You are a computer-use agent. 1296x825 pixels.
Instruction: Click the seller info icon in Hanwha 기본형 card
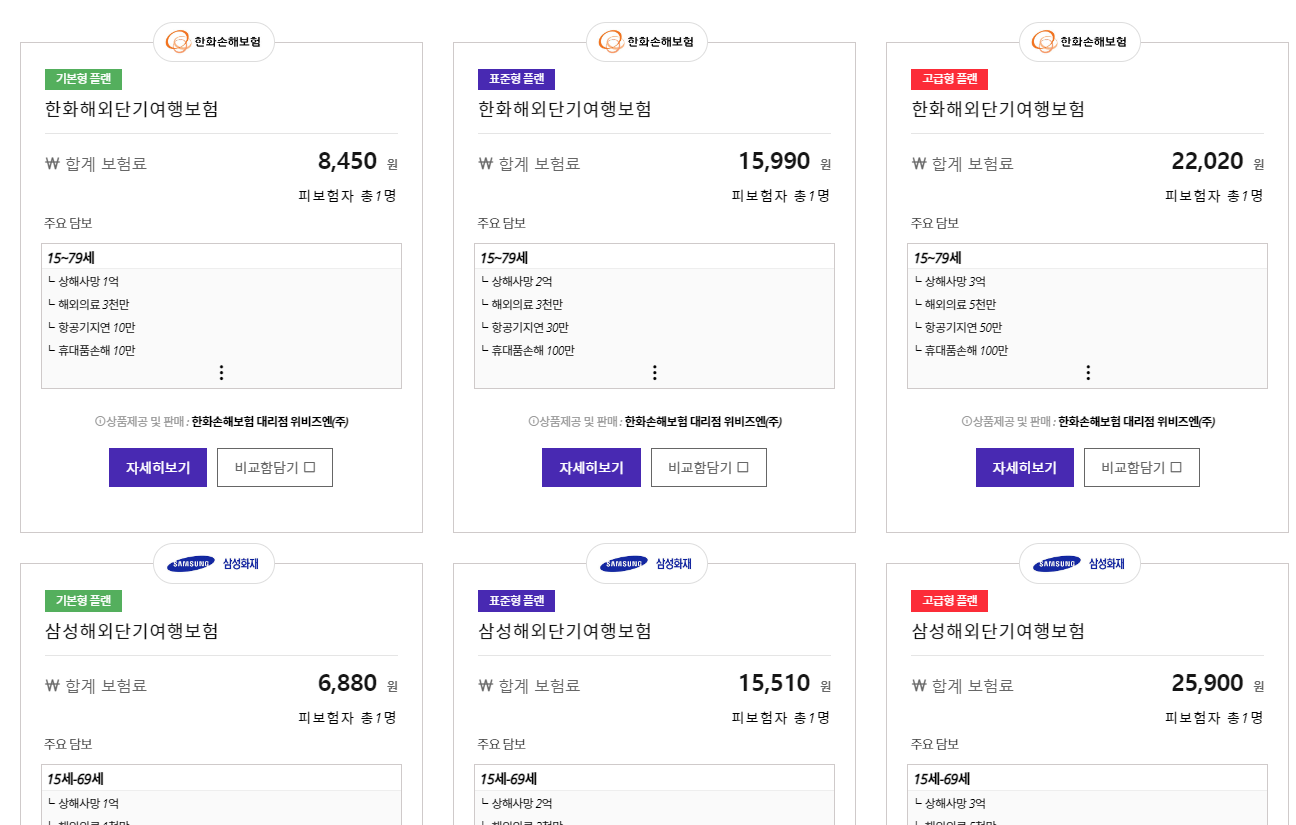pyautogui.click(x=99, y=422)
